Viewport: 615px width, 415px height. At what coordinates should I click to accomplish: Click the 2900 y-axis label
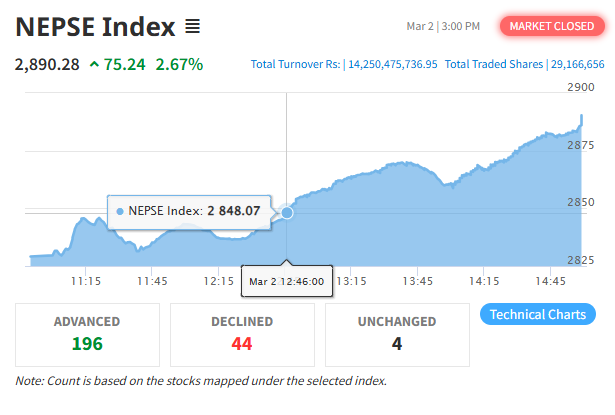point(580,87)
